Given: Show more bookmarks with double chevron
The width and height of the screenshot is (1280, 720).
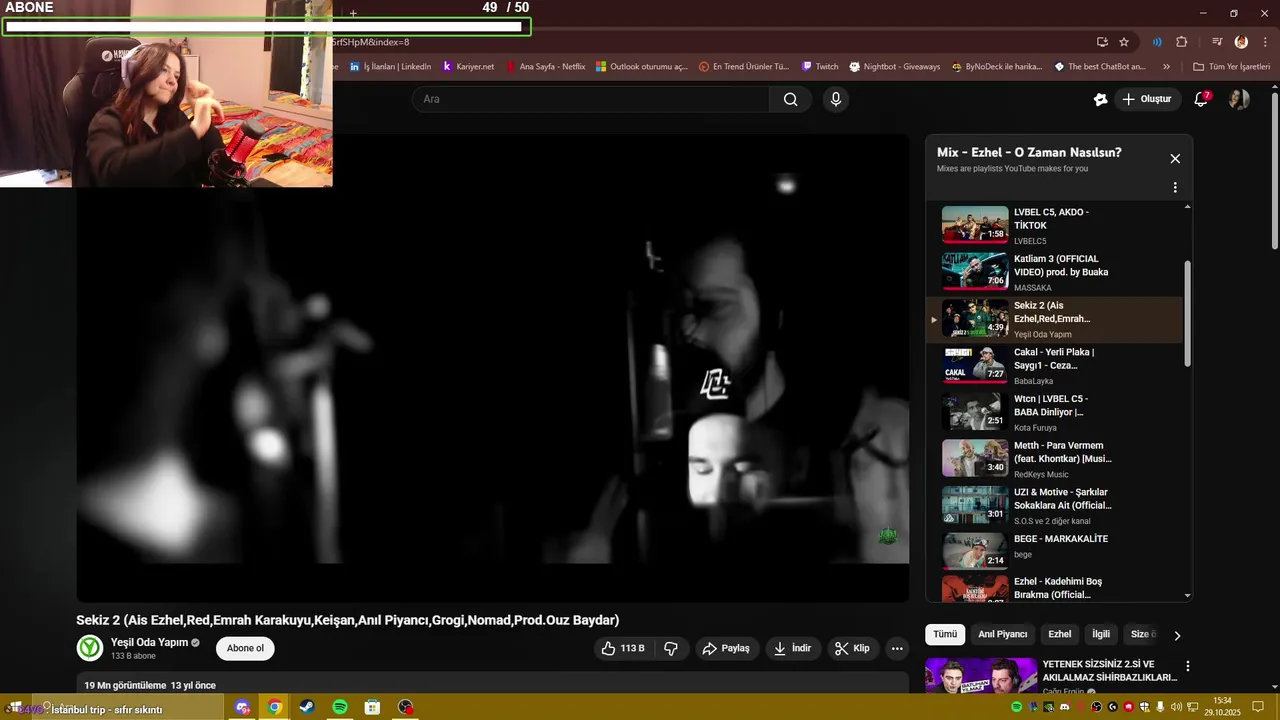Looking at the screenshot, I should point(1166,67).
